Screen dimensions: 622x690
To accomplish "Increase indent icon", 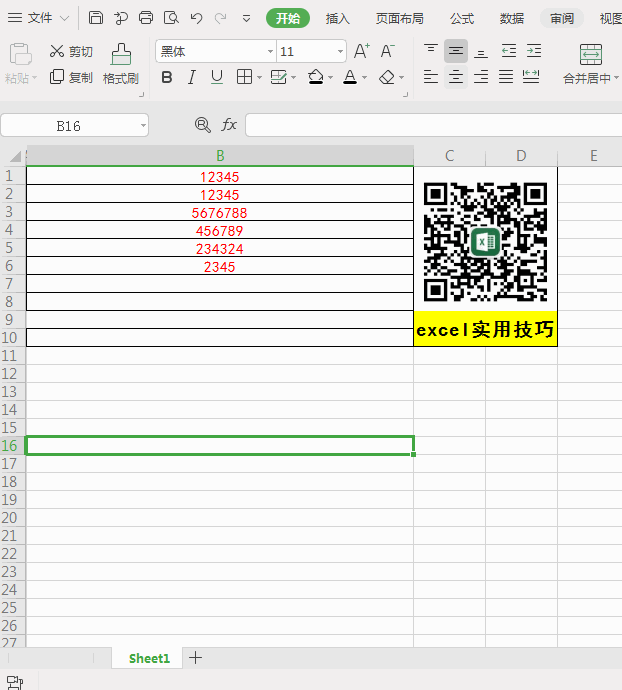I will click(534, 51).
